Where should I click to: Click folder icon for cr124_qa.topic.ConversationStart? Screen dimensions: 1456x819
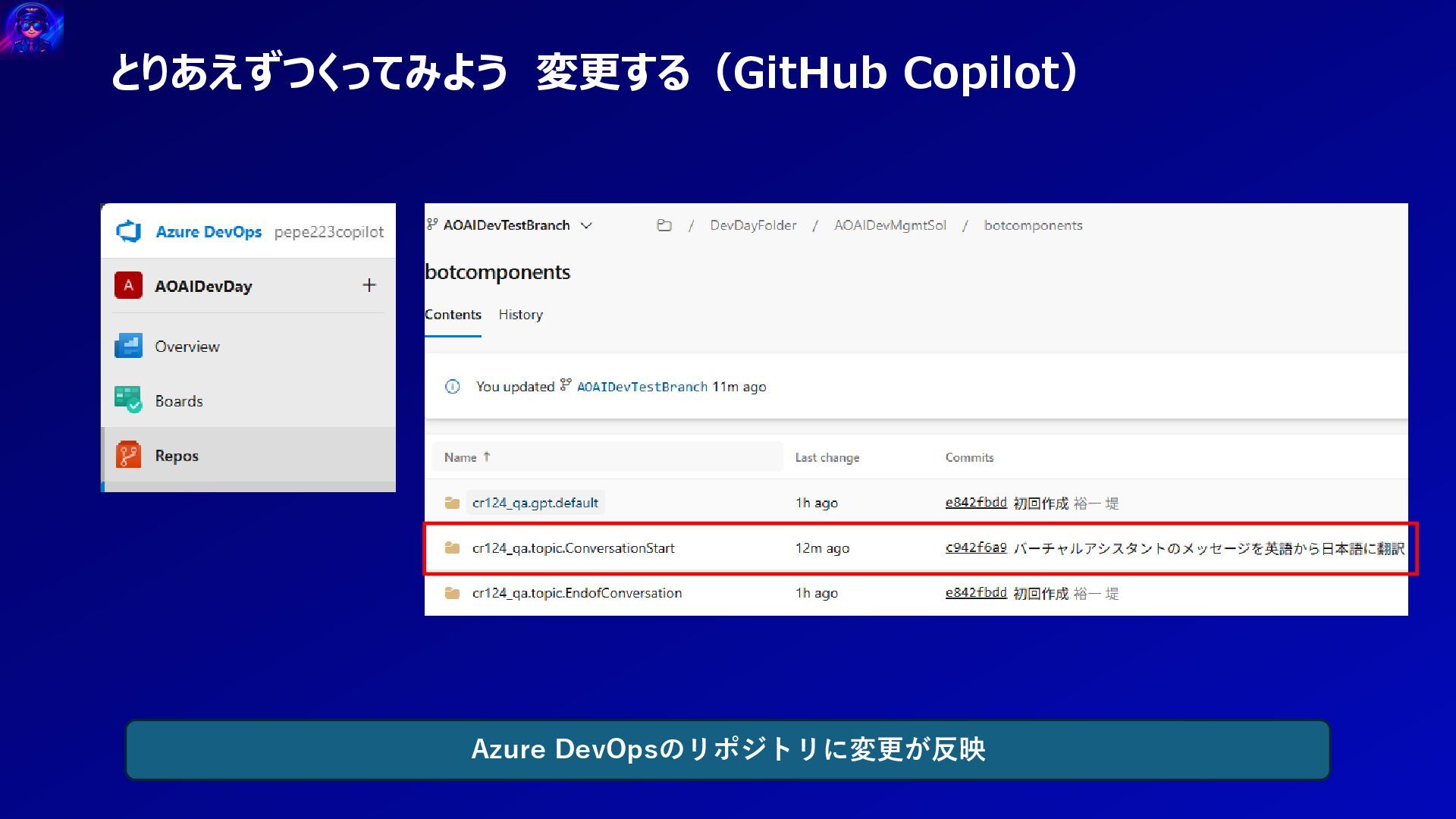pyautogui.click(x=453, y=548)
